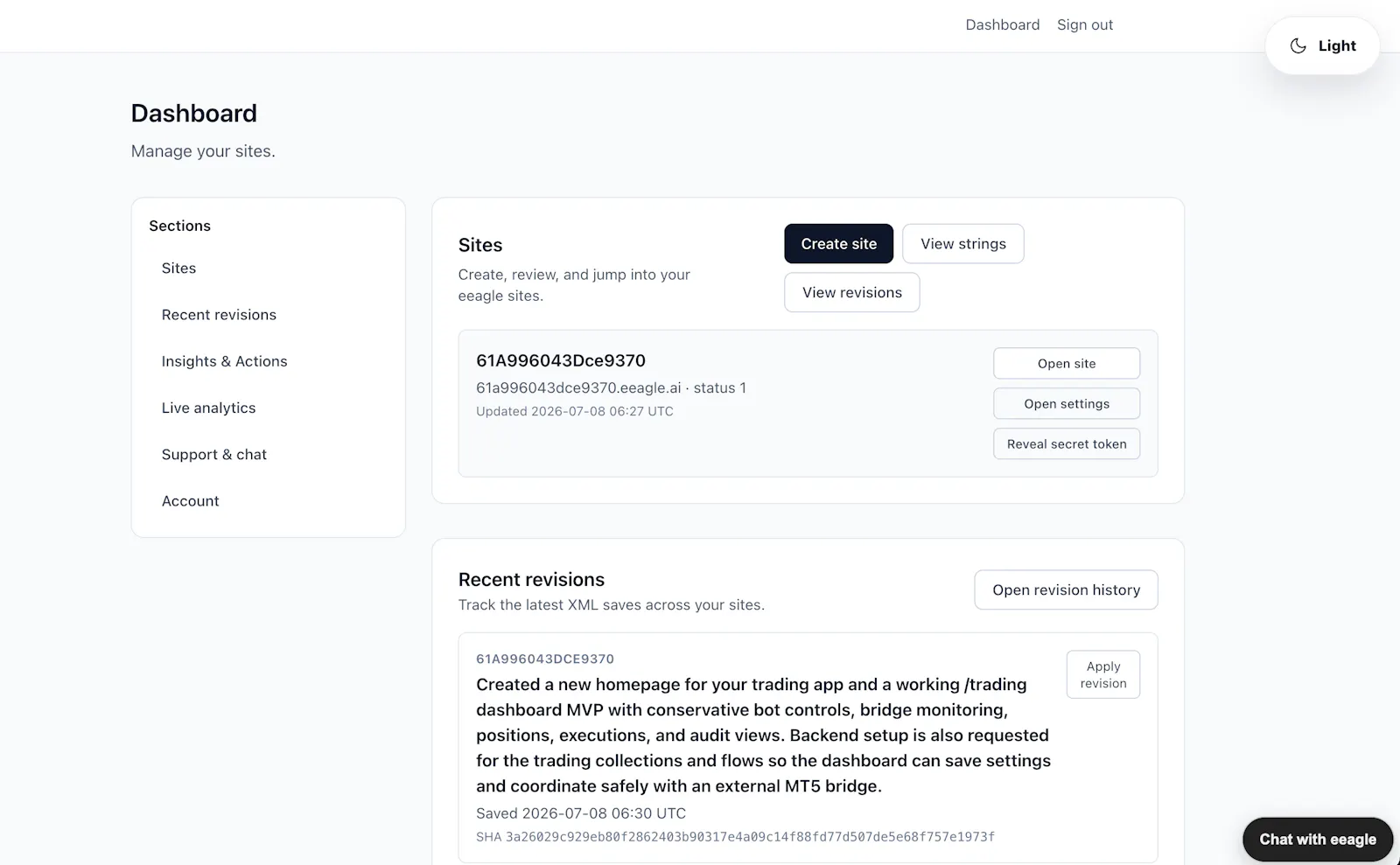1400x865 pixels.
Task: Click the Updated 2026-07-08 06:27 UTC text
Action: (575, 411)
